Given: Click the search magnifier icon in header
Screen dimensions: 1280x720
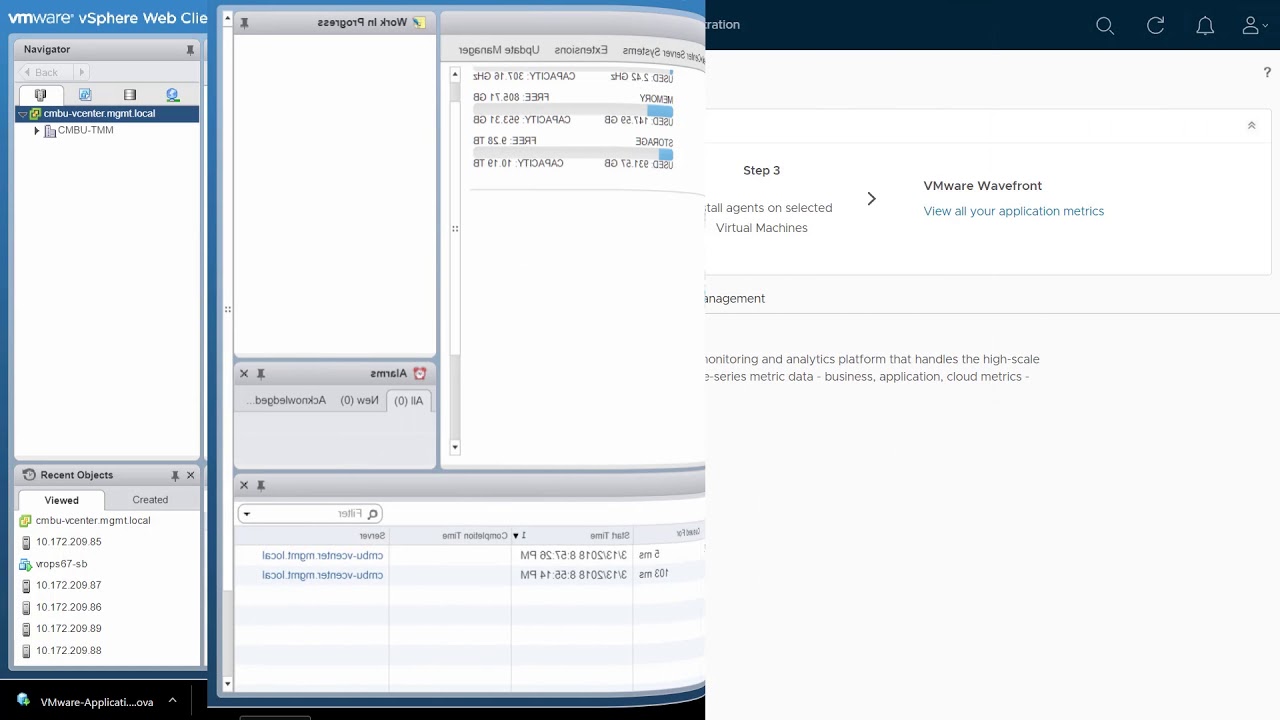Looking at the screenshot, I should [x=1105, y=26].
